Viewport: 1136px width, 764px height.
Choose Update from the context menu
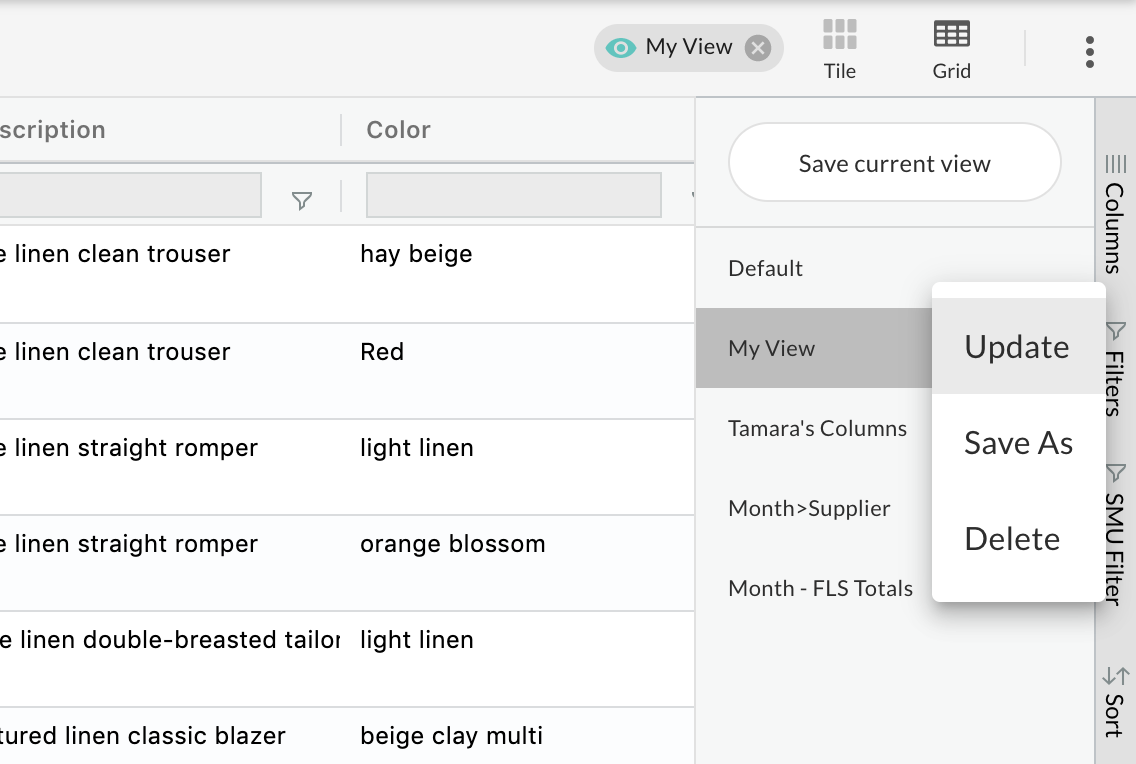coord(1018,347)
